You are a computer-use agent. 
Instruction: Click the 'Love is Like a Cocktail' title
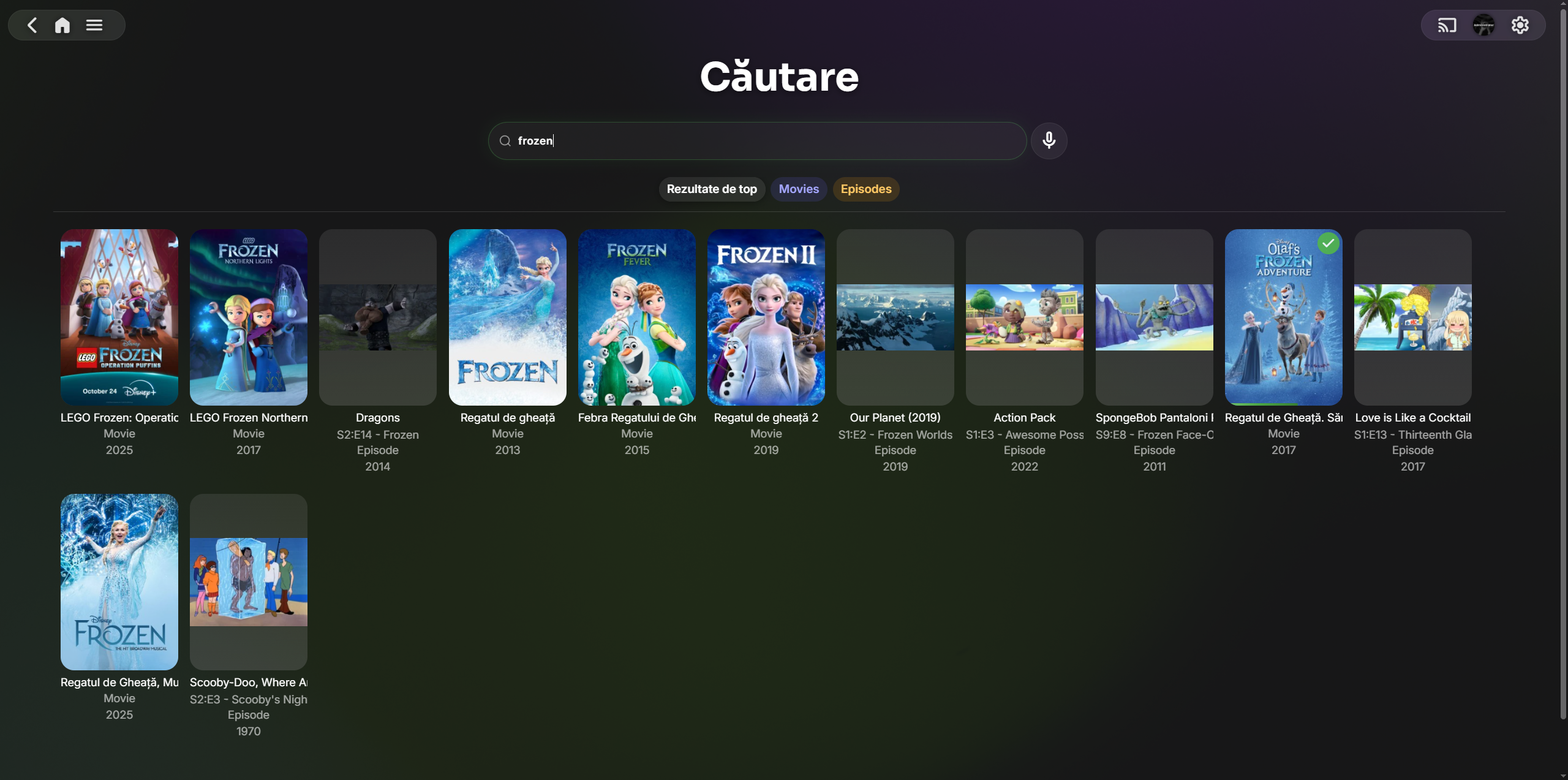coord(1413,418)
